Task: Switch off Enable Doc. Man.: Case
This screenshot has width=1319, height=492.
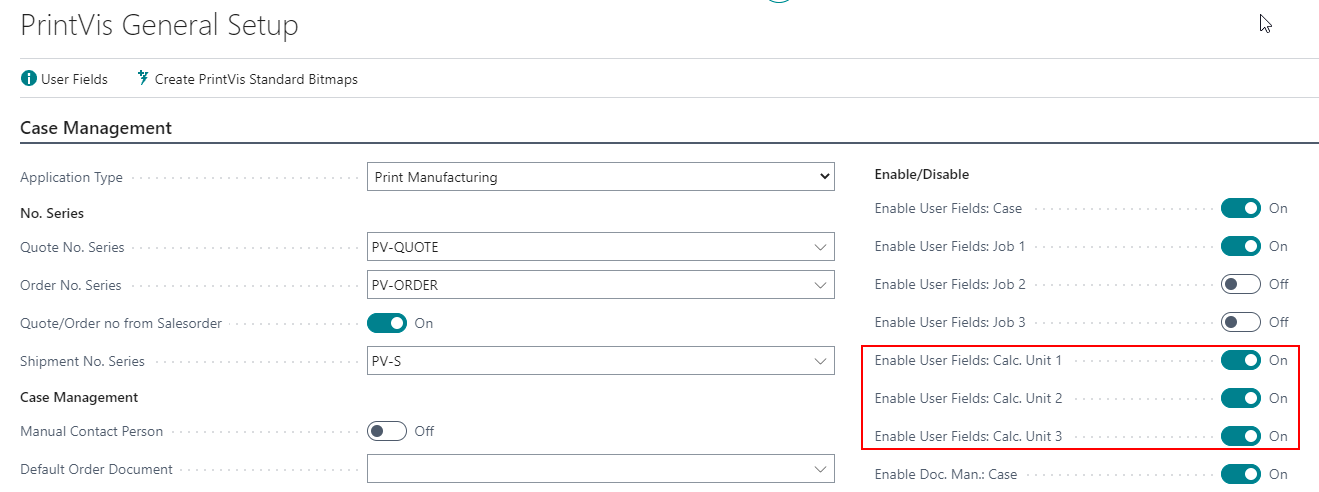Action: (1241, 474)
